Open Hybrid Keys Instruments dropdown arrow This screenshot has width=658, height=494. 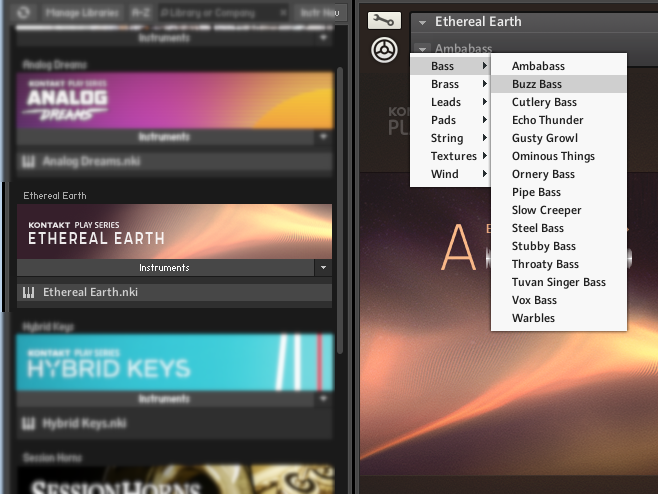[x=323, y=398]
